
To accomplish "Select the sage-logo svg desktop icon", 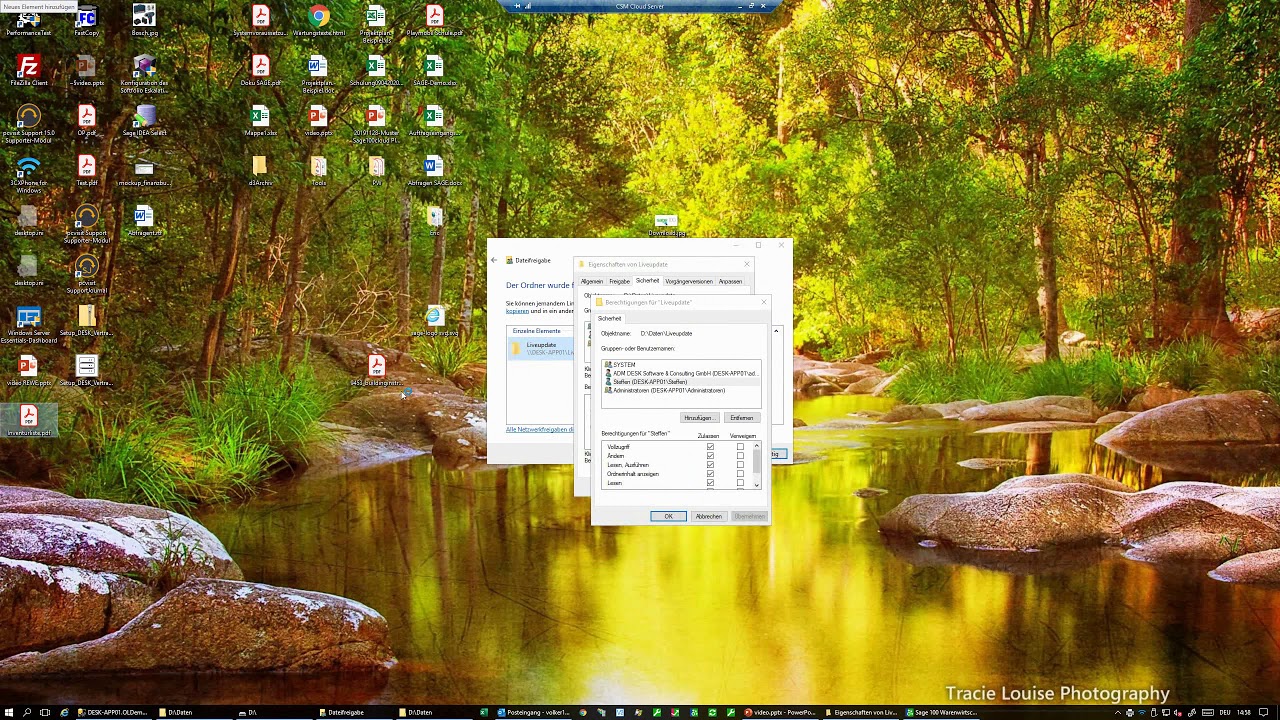I will click(434, 321).
